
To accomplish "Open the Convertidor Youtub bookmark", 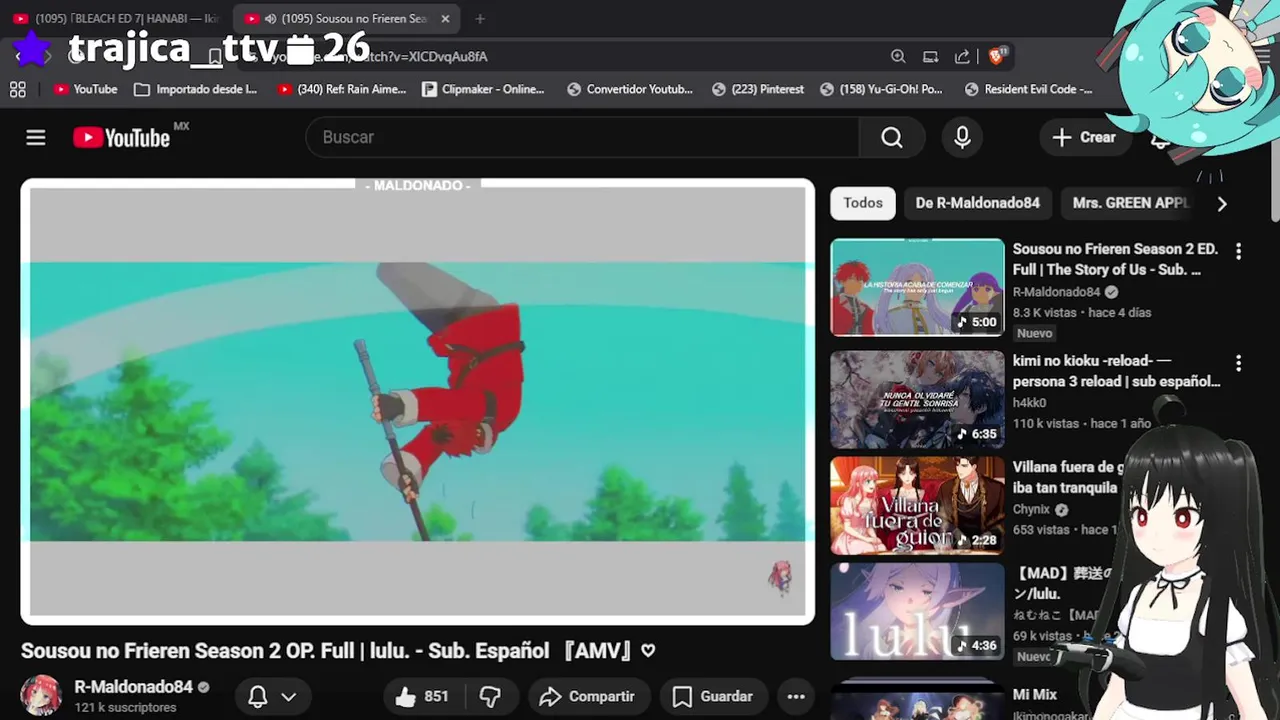I will [x=630, y=89].
